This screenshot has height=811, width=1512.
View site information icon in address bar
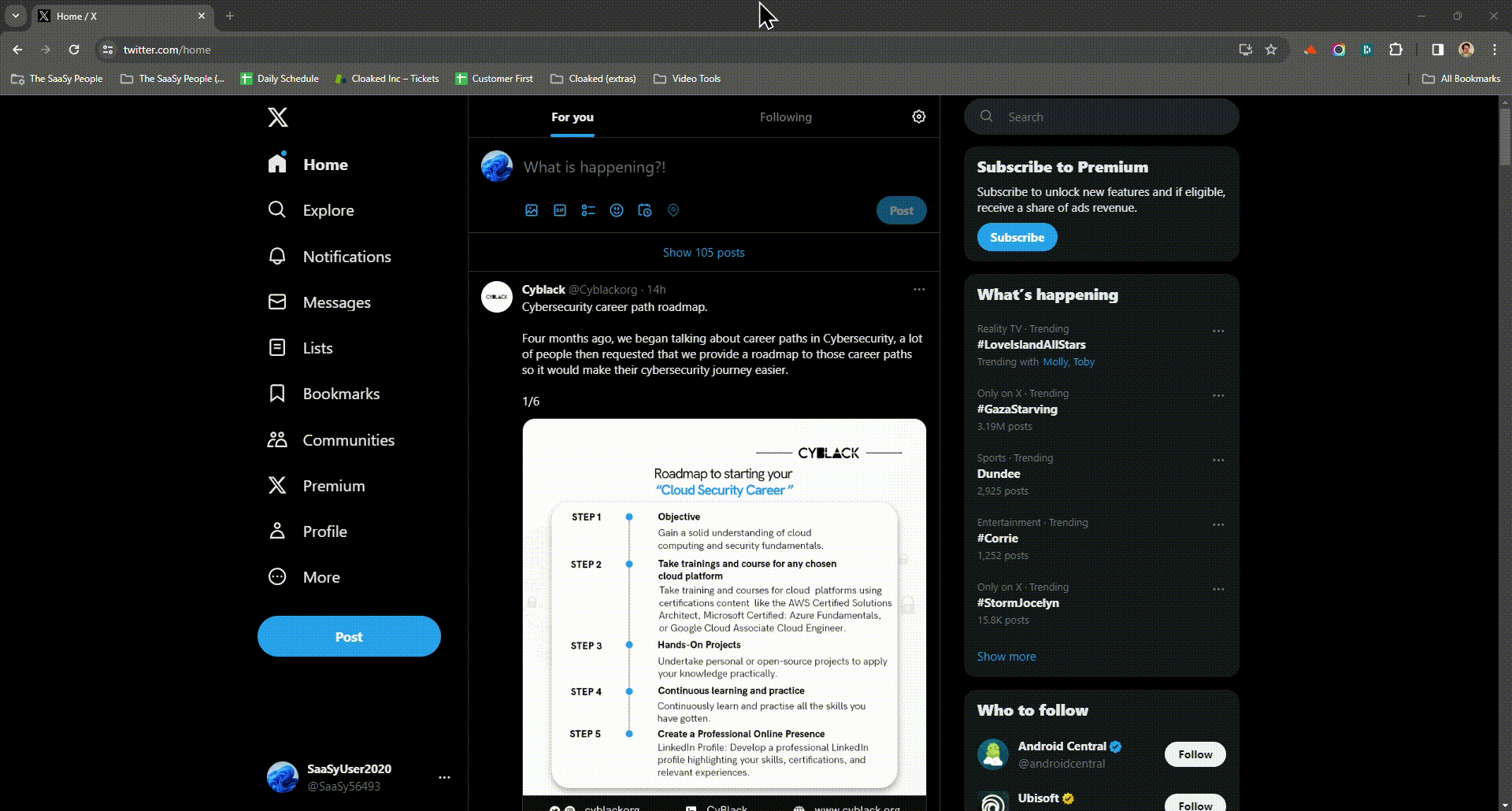[x=108, y=50]
